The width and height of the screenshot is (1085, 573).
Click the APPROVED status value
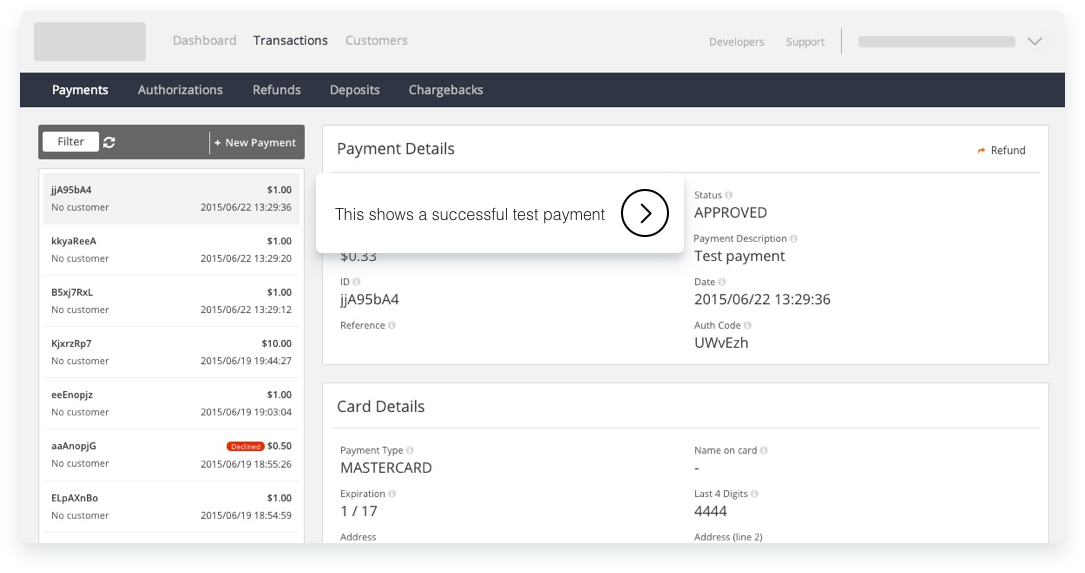(731, 212)
